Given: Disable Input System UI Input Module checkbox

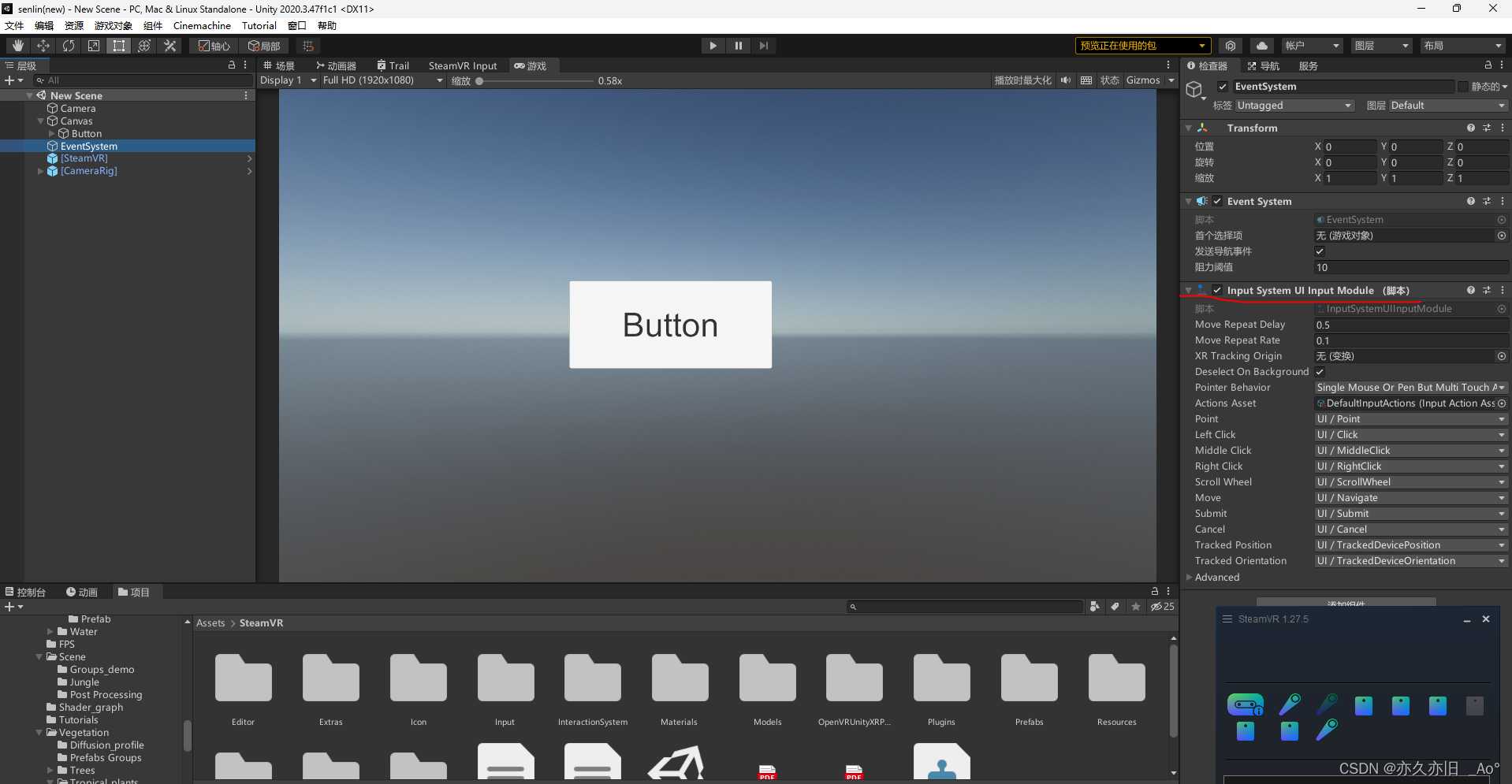Looking at the screenshot, I should click(1217, 291).
